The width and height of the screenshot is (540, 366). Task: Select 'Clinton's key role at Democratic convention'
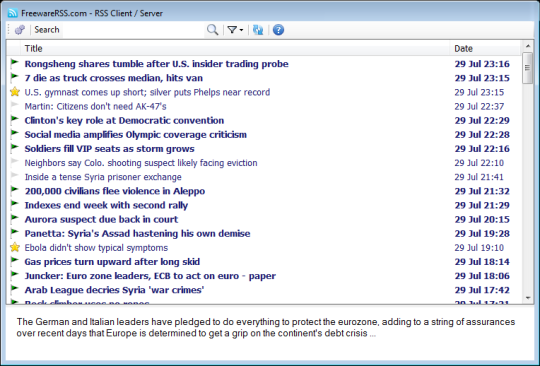(x=124, y=121)
